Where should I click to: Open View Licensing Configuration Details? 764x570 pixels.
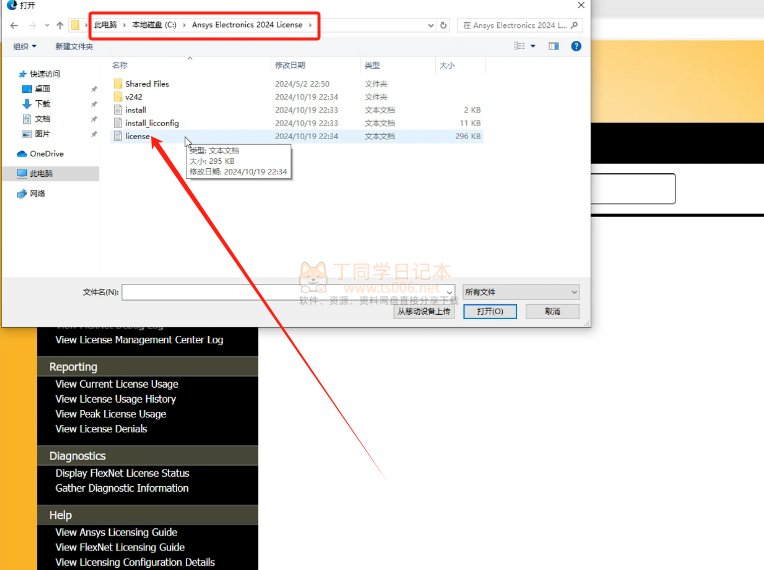pos(135,563)
